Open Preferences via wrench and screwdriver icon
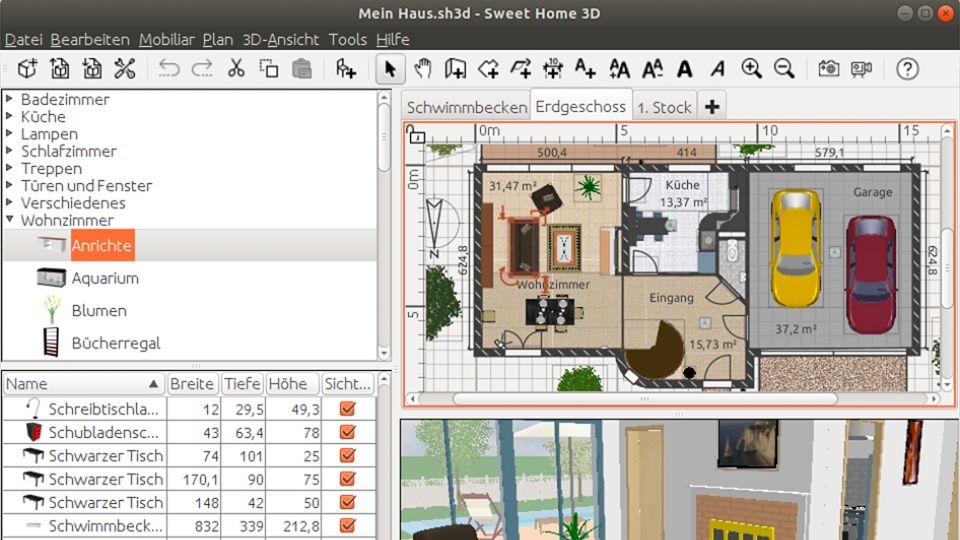The image size is (960, 540). (125, 69)
